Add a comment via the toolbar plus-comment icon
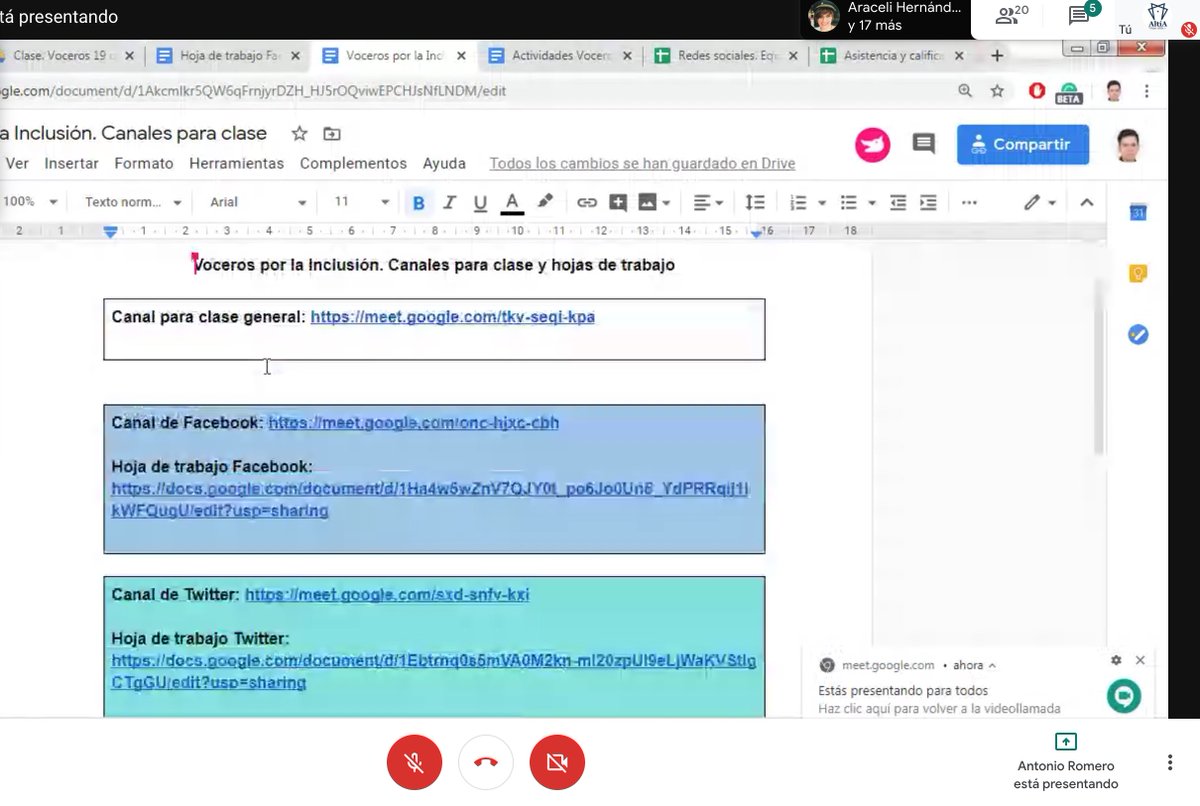Screen dimensions: 1200x806 pos(618,202)
